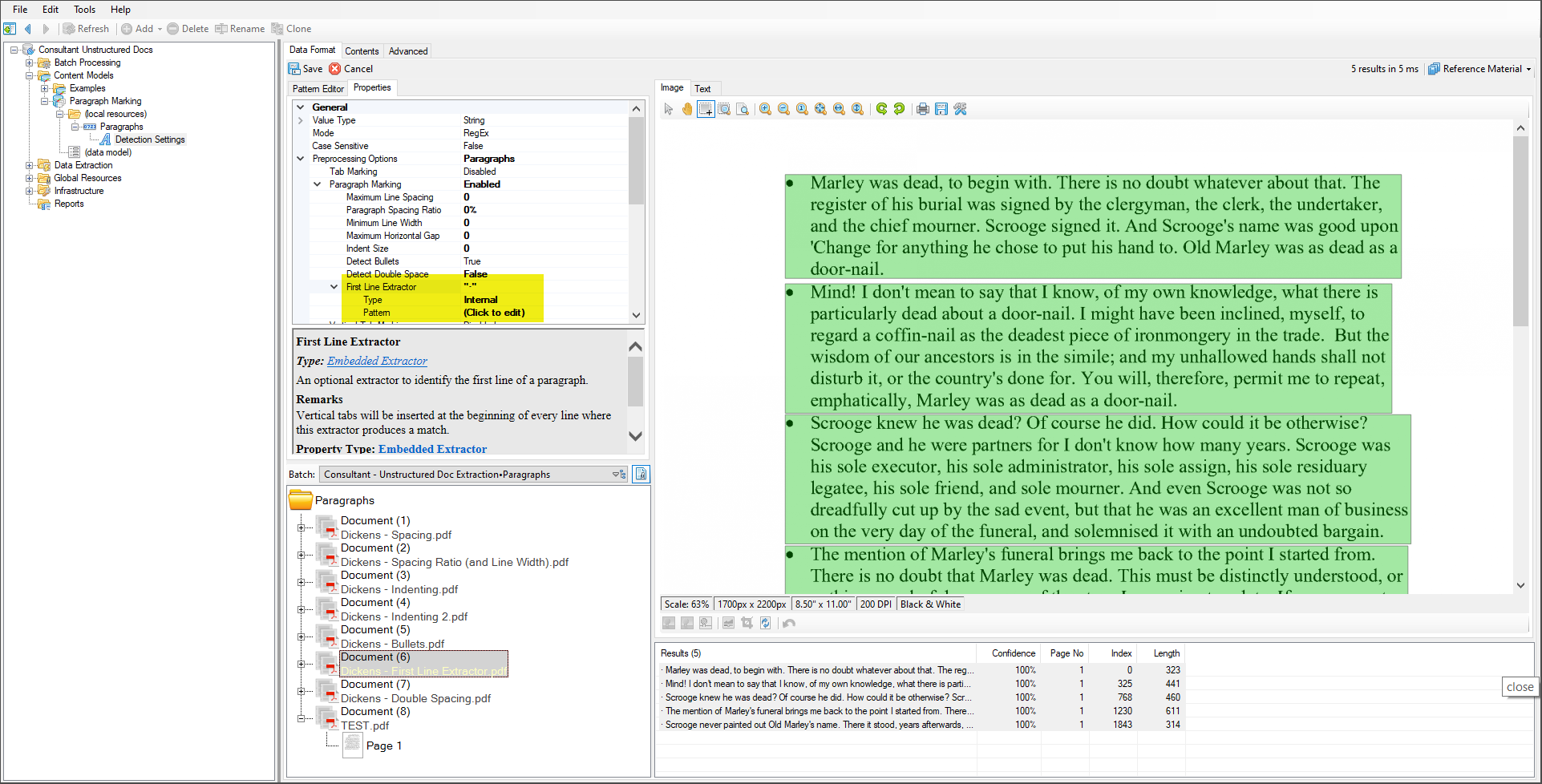1542x784 pixels.
Task: Switch to the Contents tab
Action: [x=362, y=51]
